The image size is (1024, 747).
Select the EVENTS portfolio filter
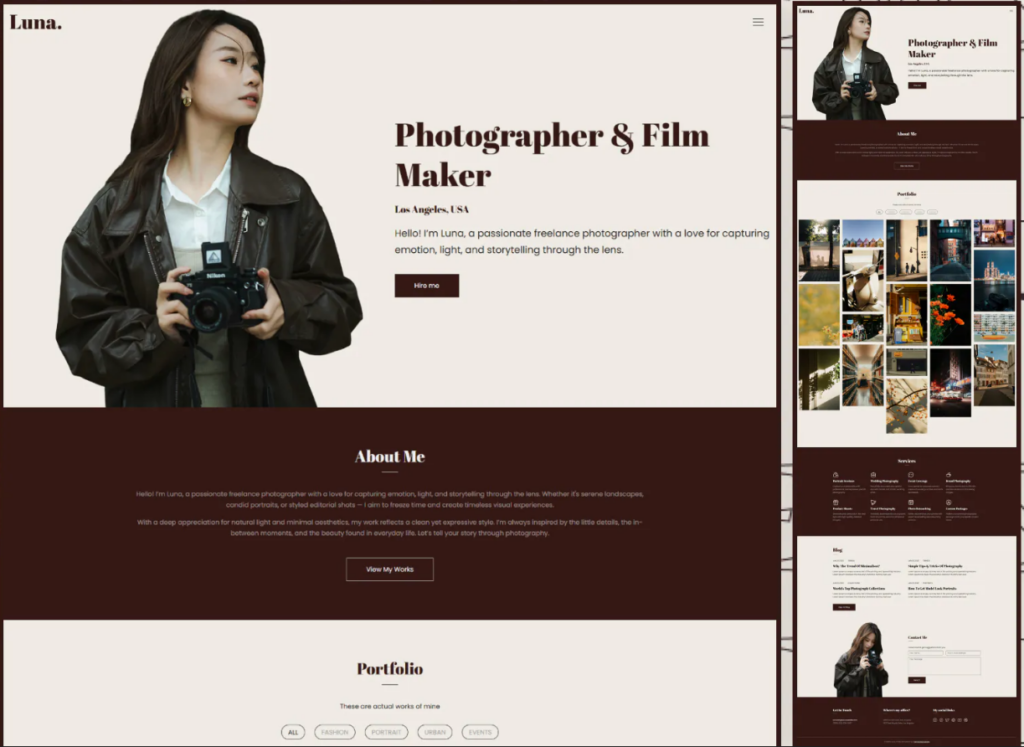(479, 732)
